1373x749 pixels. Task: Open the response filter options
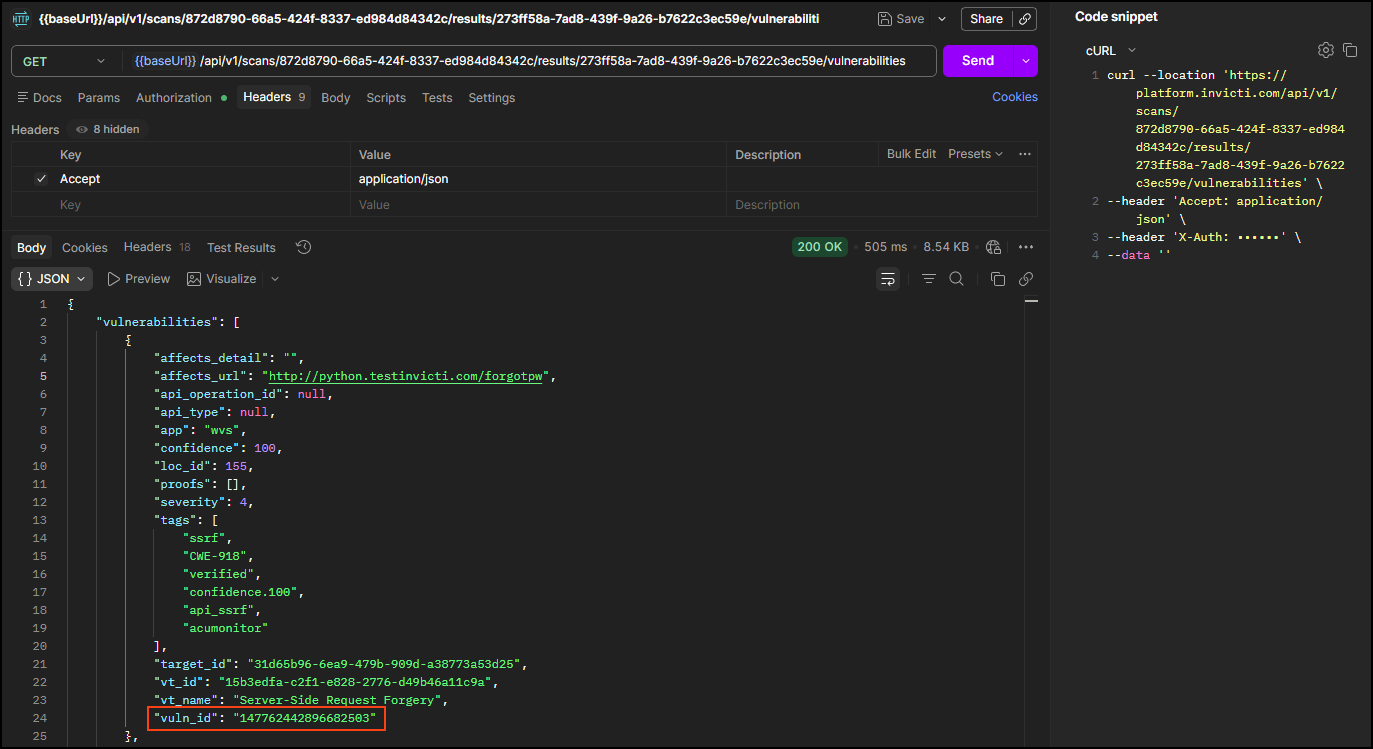[927, 279]
